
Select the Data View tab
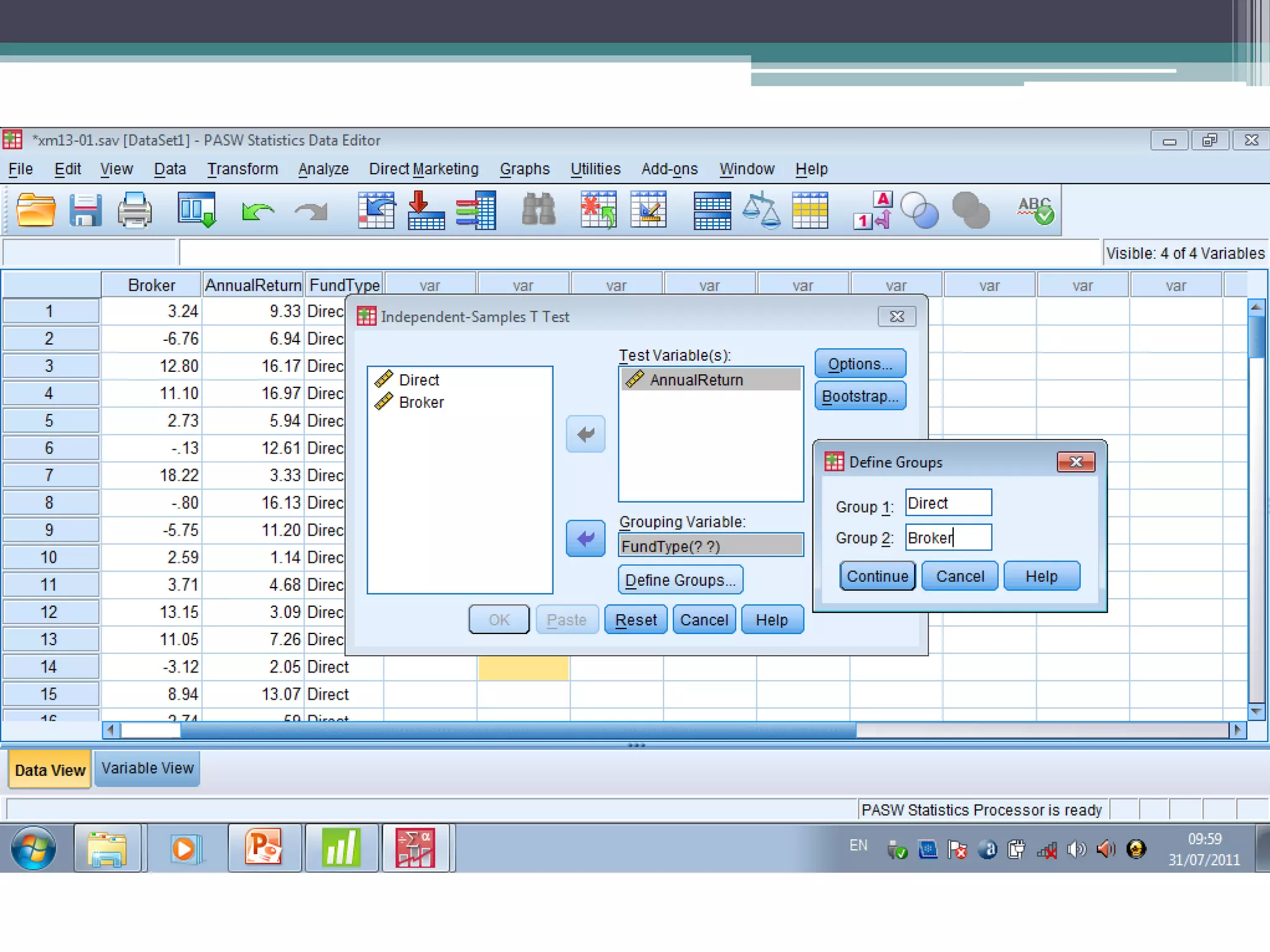pos(50,770)
